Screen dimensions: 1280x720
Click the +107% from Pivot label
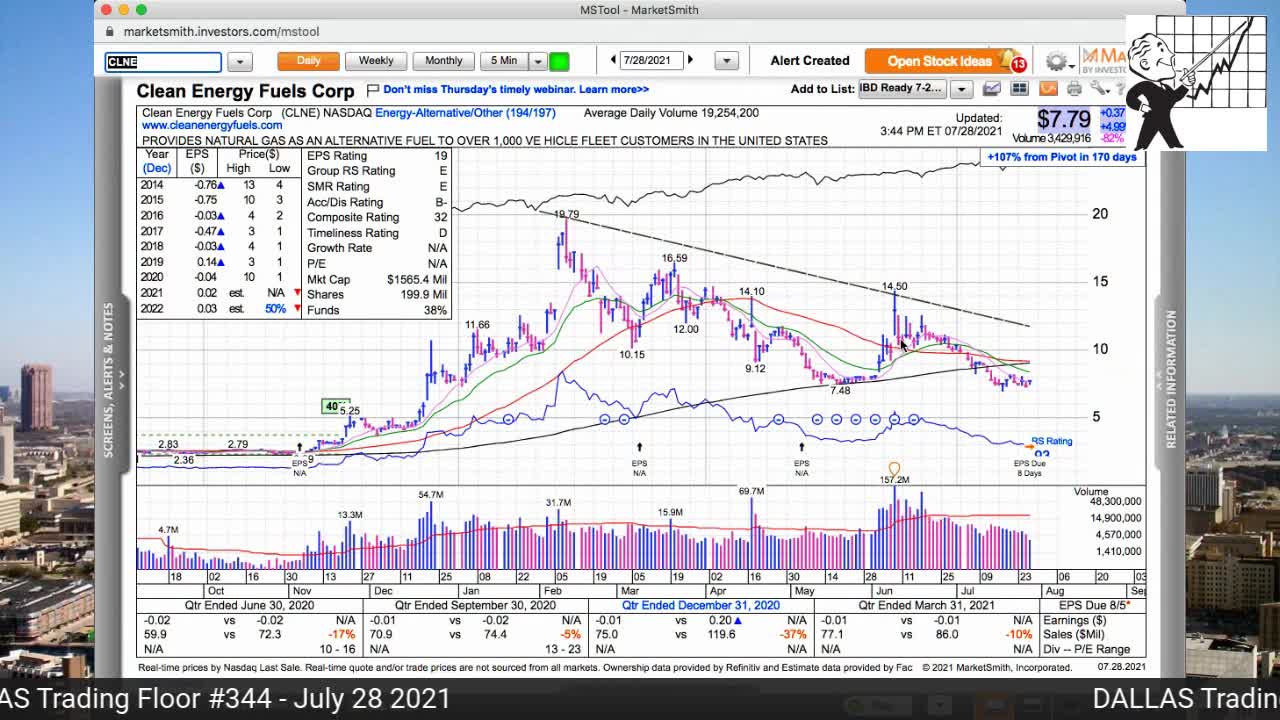[x=1062, y=157]
